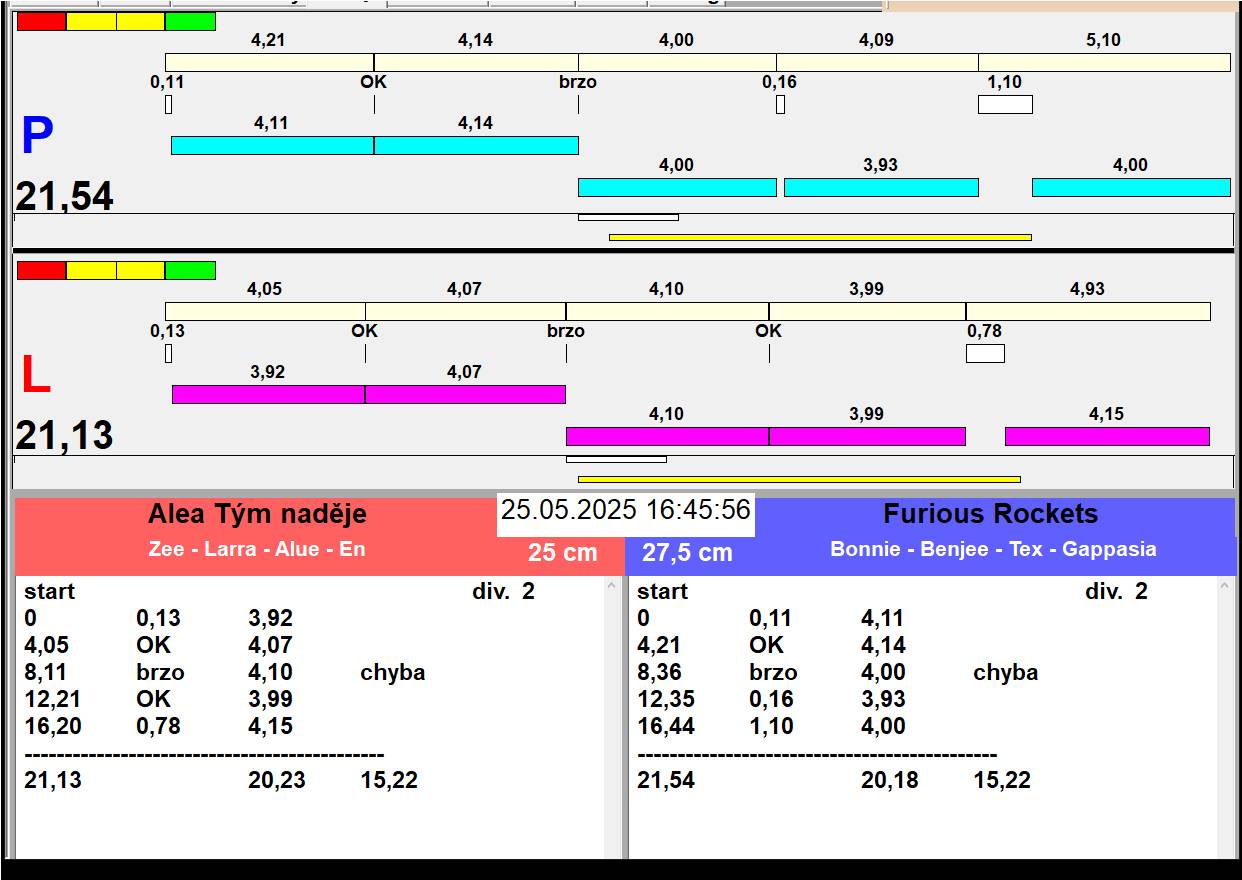Click the red L lane letter

36,376
